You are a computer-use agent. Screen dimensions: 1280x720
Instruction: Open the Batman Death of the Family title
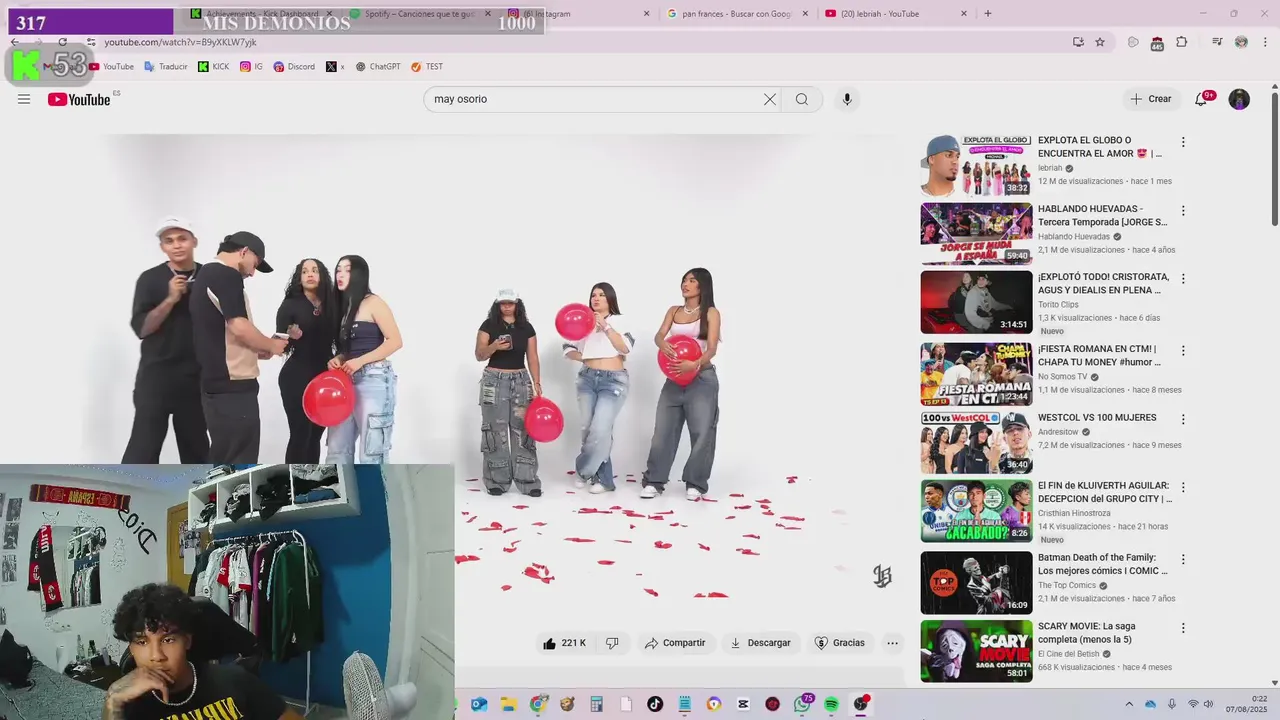pyautogui.click(x=1103, y=564)
